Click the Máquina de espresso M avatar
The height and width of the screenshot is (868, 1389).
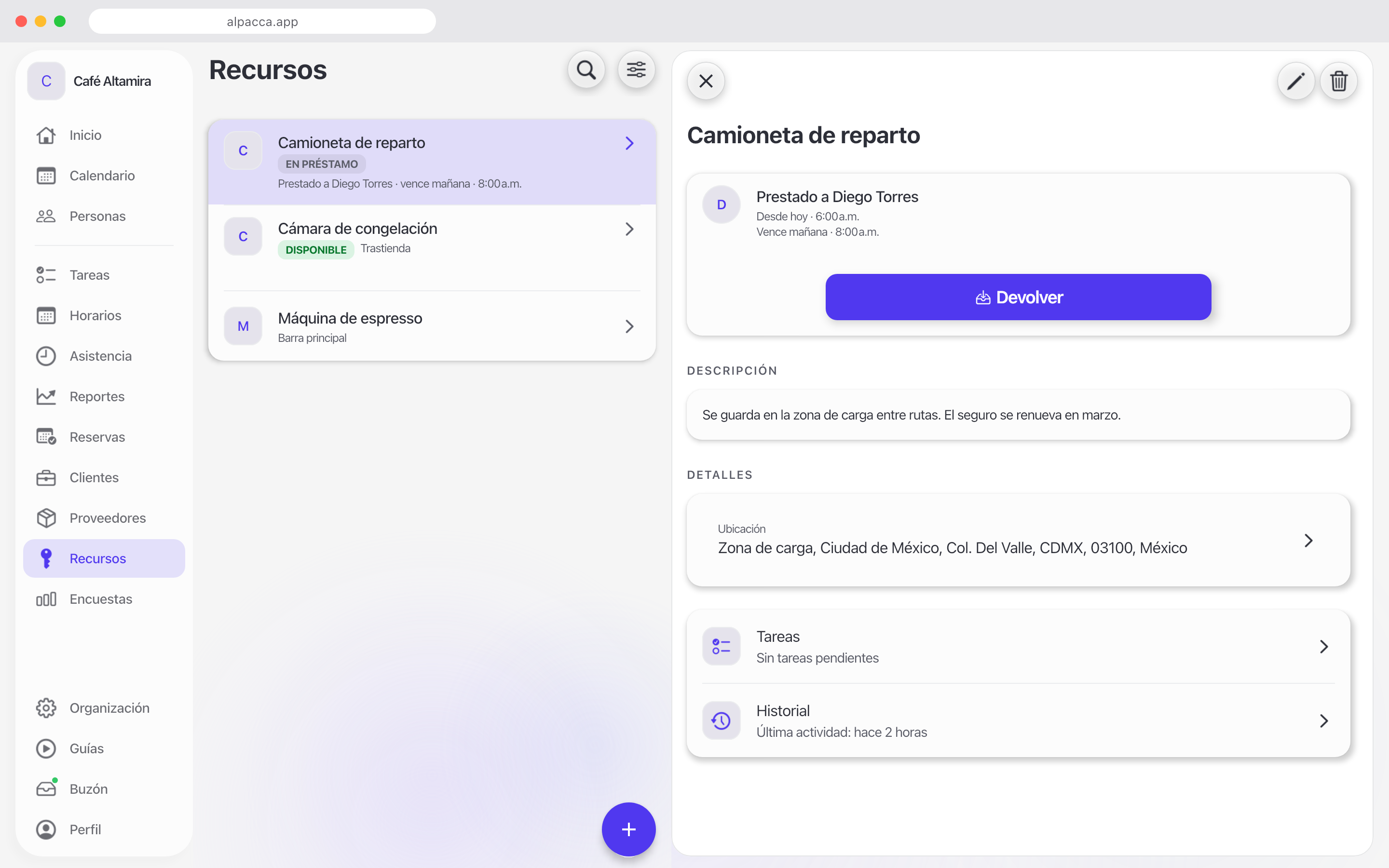(243, 326)
